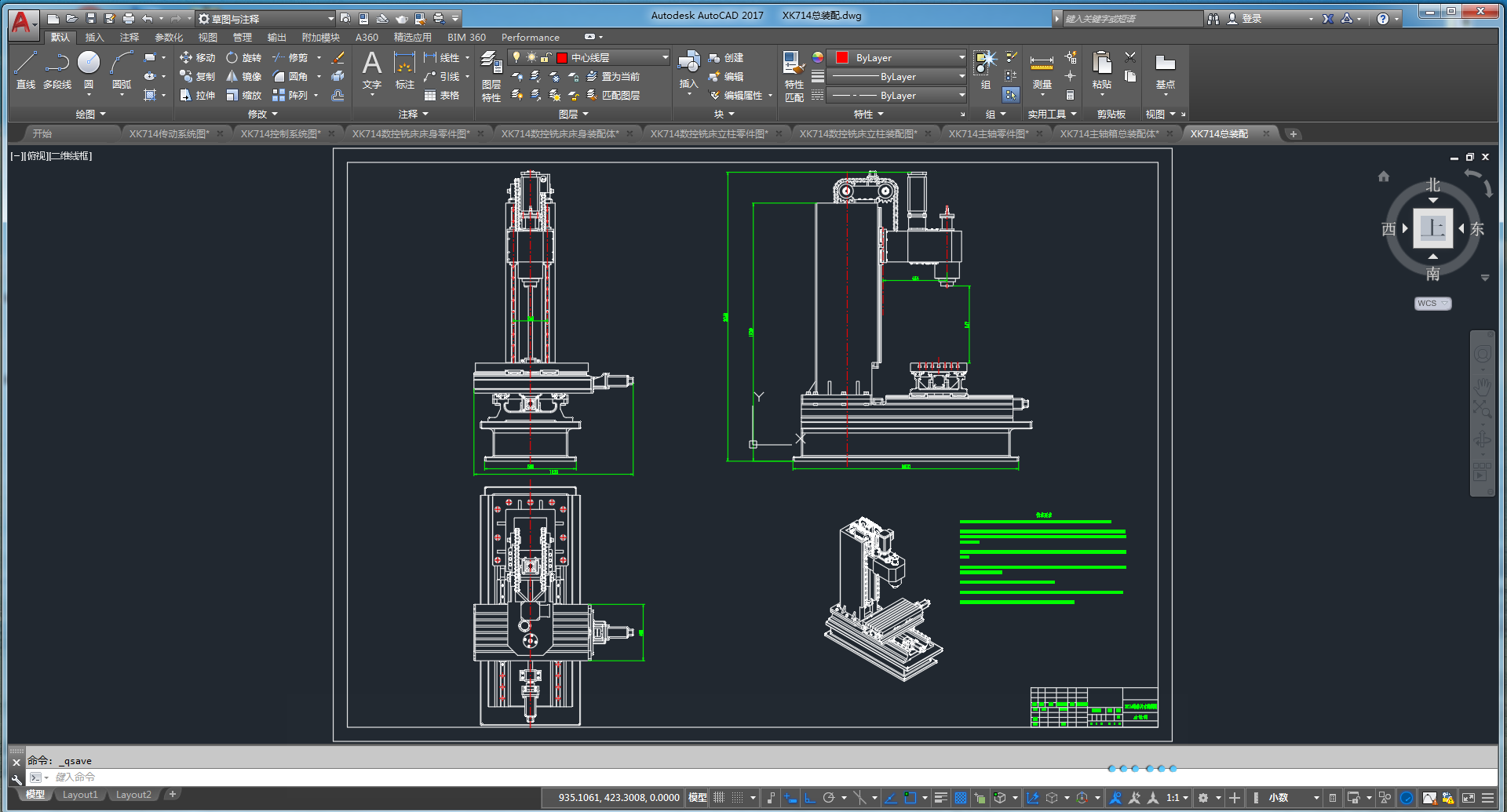This screenshot has width=1507, height=812.
Task: Select the Line (直线) draw tool
Action: (x=26, y=70)
